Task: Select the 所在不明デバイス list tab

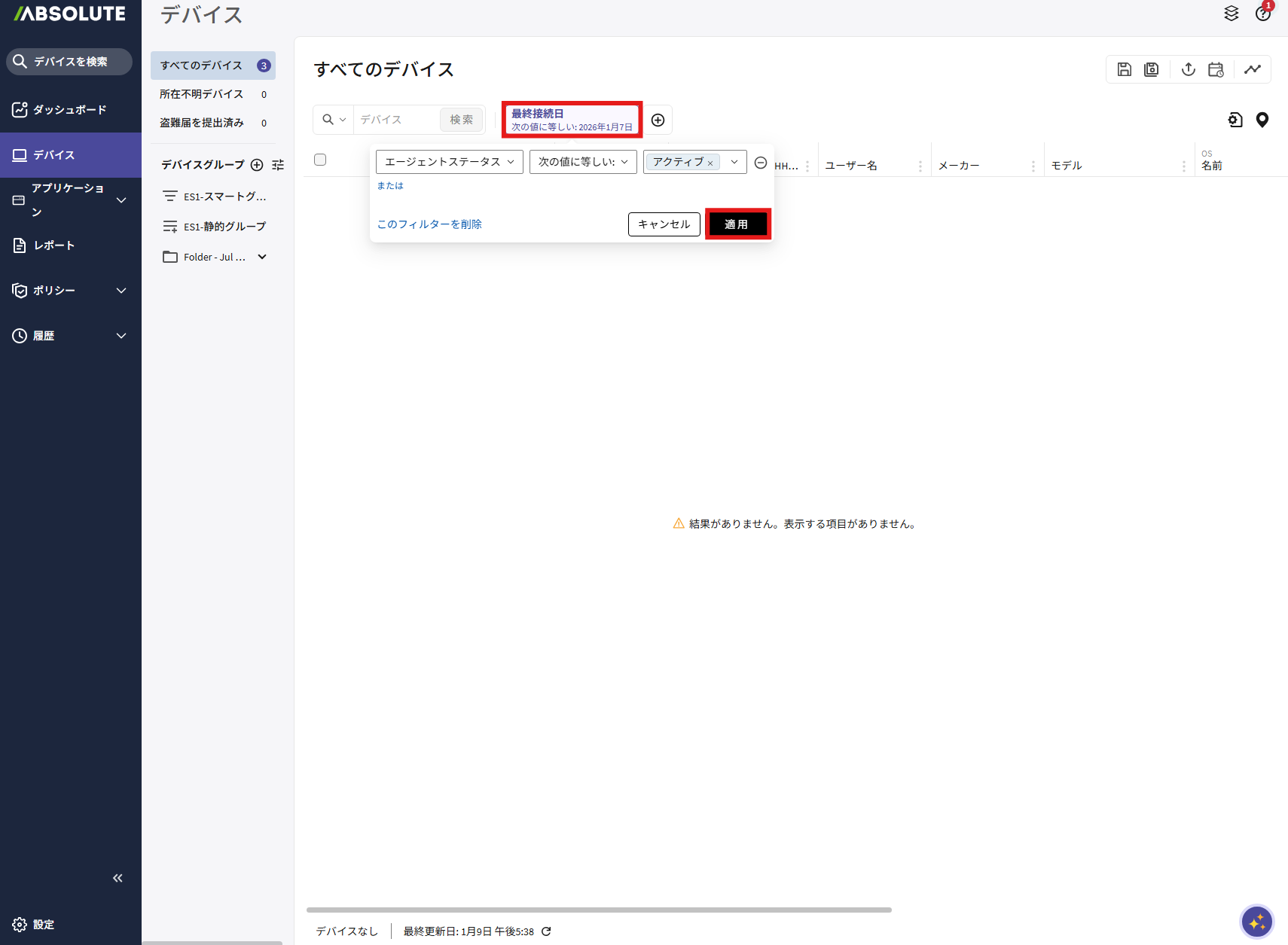Action: 202,94
